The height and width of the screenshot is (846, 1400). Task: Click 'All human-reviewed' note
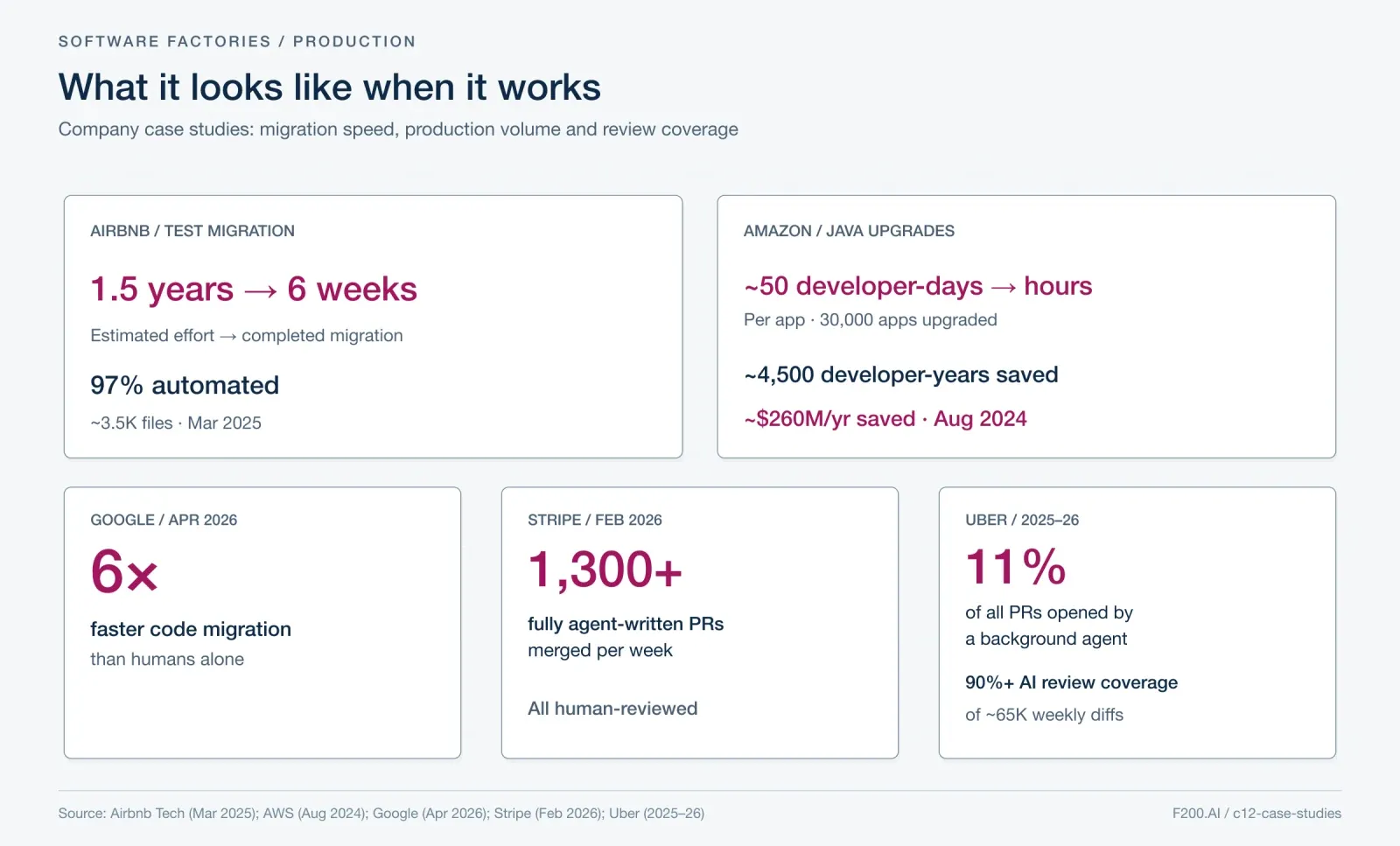point(612,709)
